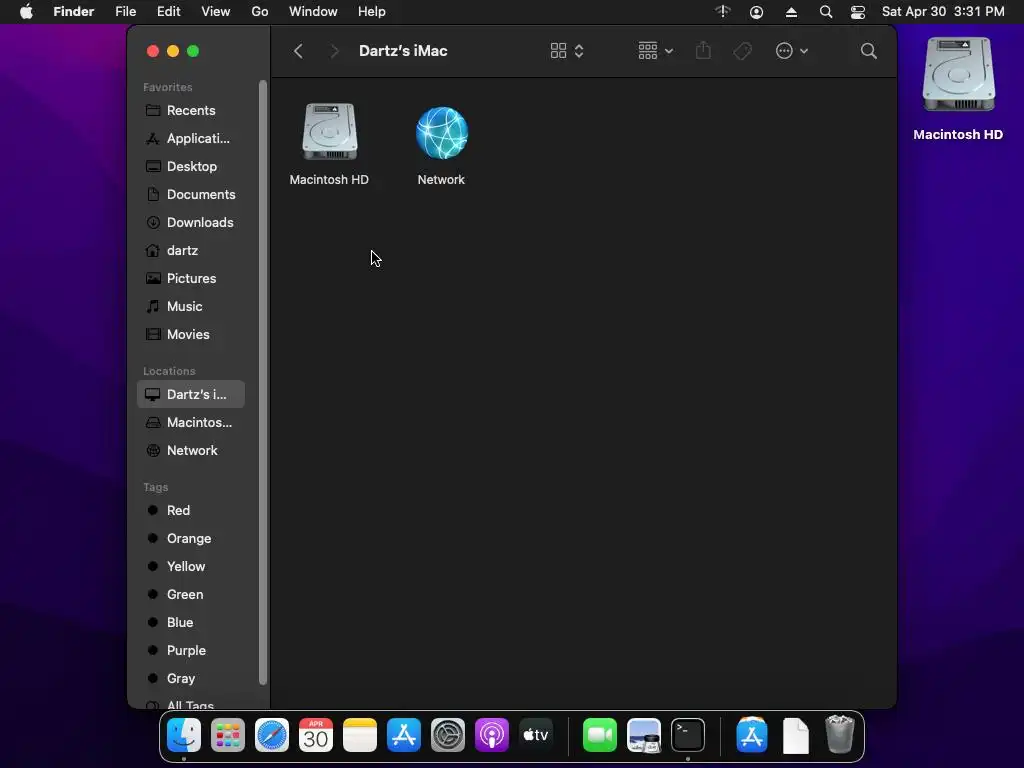This screenshot has height=768, width=1024.
Task: Filter by the Gray tag
Action: (191, 679)
